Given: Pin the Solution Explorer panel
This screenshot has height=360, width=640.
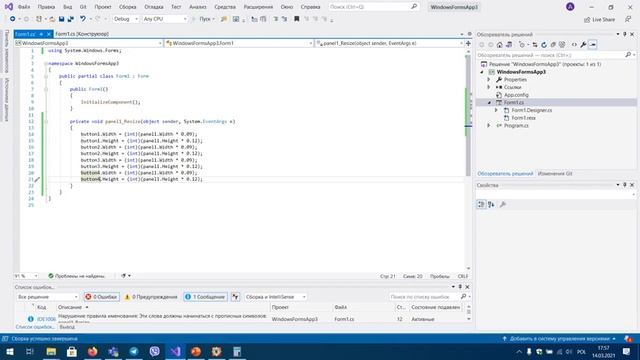Looking at the screenshot, I should coord(624,34).
